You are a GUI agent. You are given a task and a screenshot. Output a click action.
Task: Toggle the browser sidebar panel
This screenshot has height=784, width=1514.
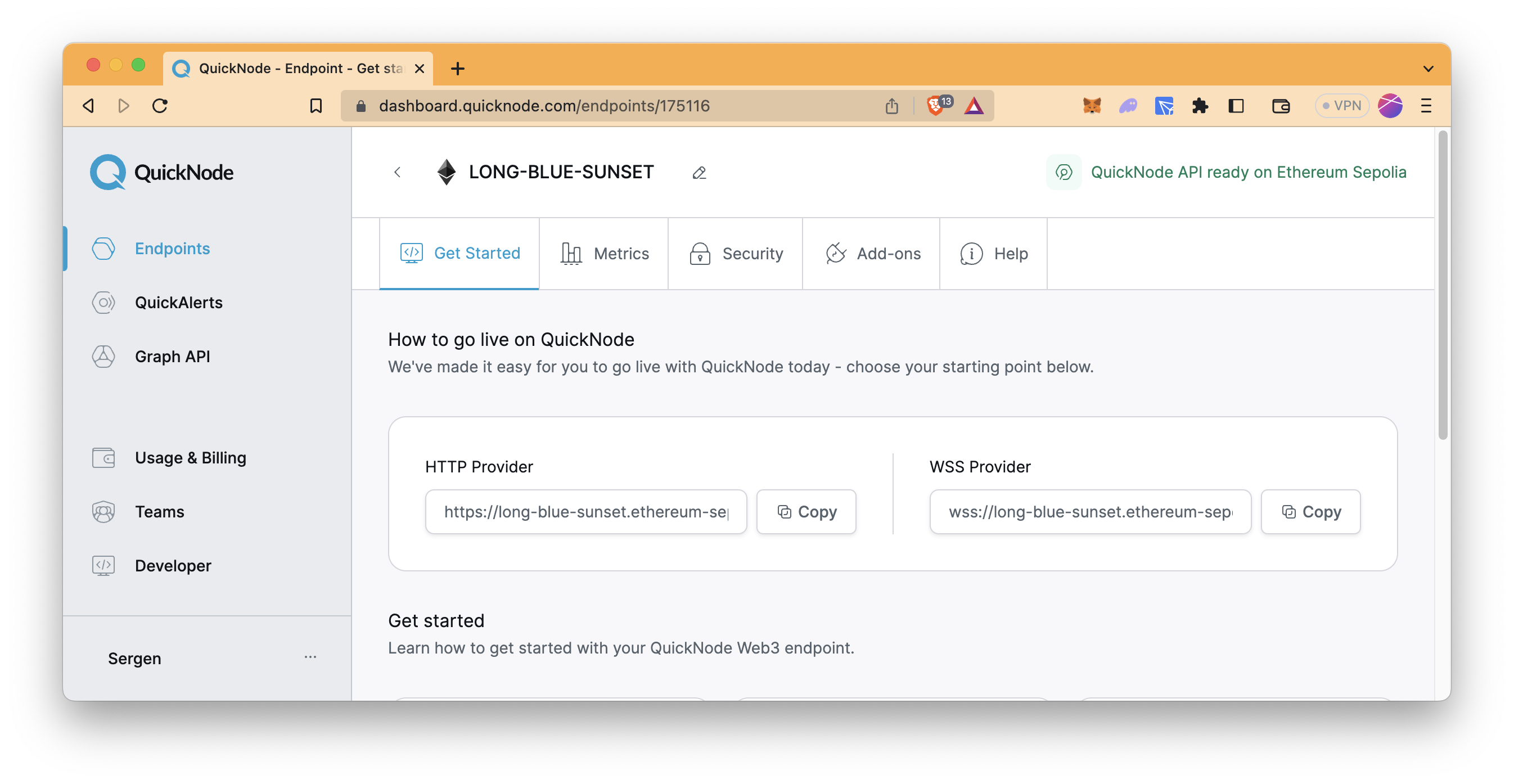coord(1236,106)
